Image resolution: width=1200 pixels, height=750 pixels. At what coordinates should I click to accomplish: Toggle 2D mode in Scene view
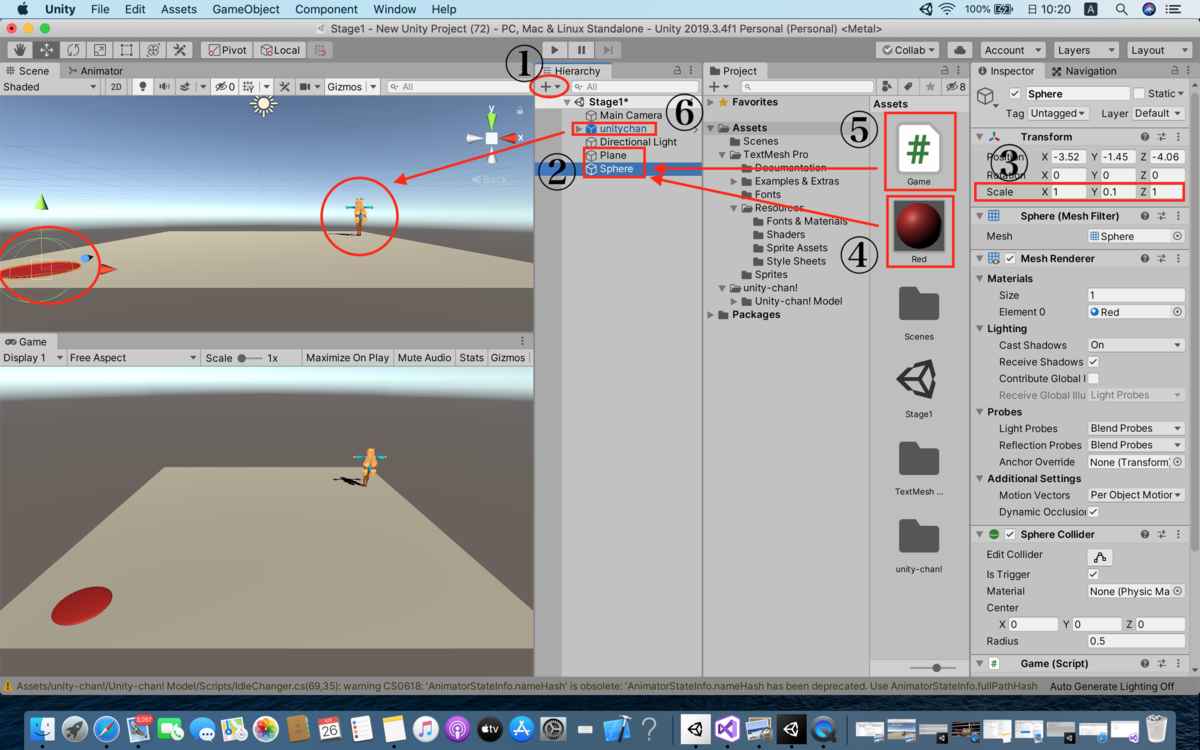116,87
